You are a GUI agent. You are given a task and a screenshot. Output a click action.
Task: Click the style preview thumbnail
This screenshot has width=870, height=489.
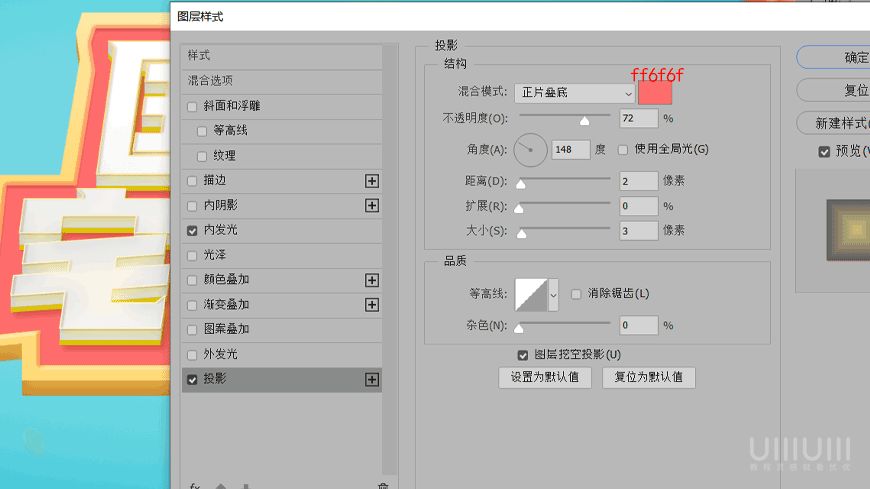848,230
